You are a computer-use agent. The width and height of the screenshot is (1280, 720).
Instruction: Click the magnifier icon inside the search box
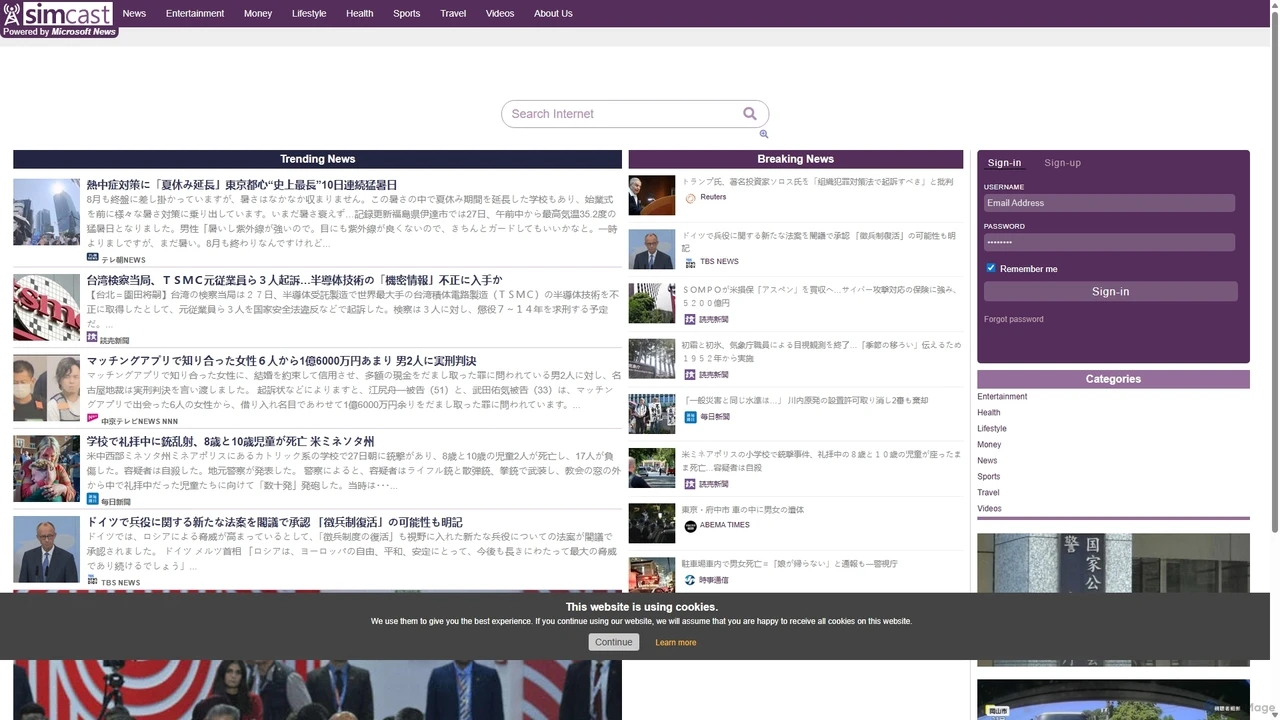pyautogui.click(x=750, y=114)
